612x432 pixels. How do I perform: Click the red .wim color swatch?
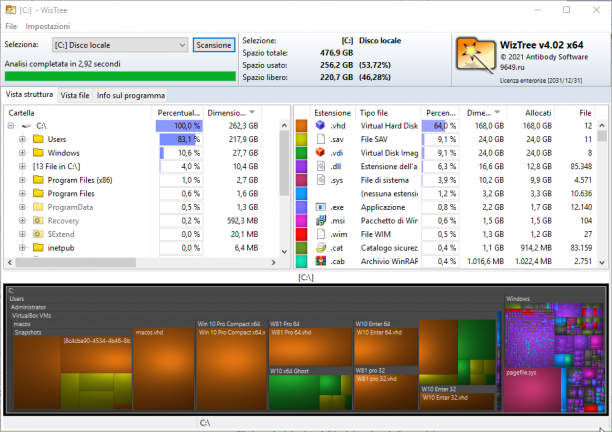301,234
